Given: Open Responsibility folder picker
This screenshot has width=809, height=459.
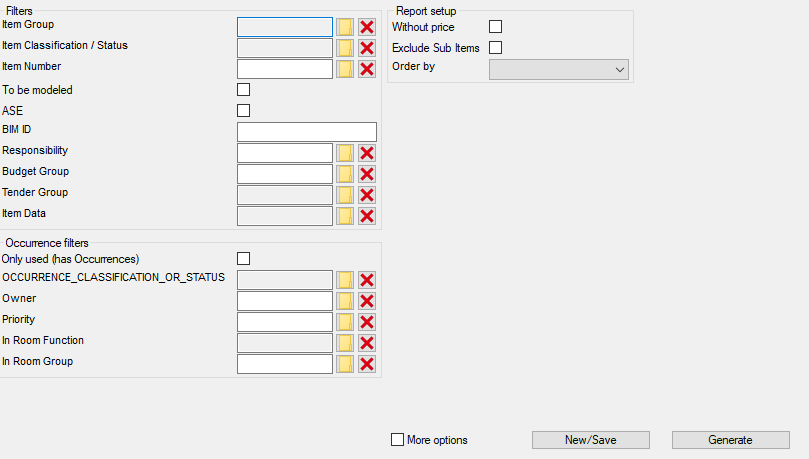Looking at the screenshot, I should click(345, 153).
